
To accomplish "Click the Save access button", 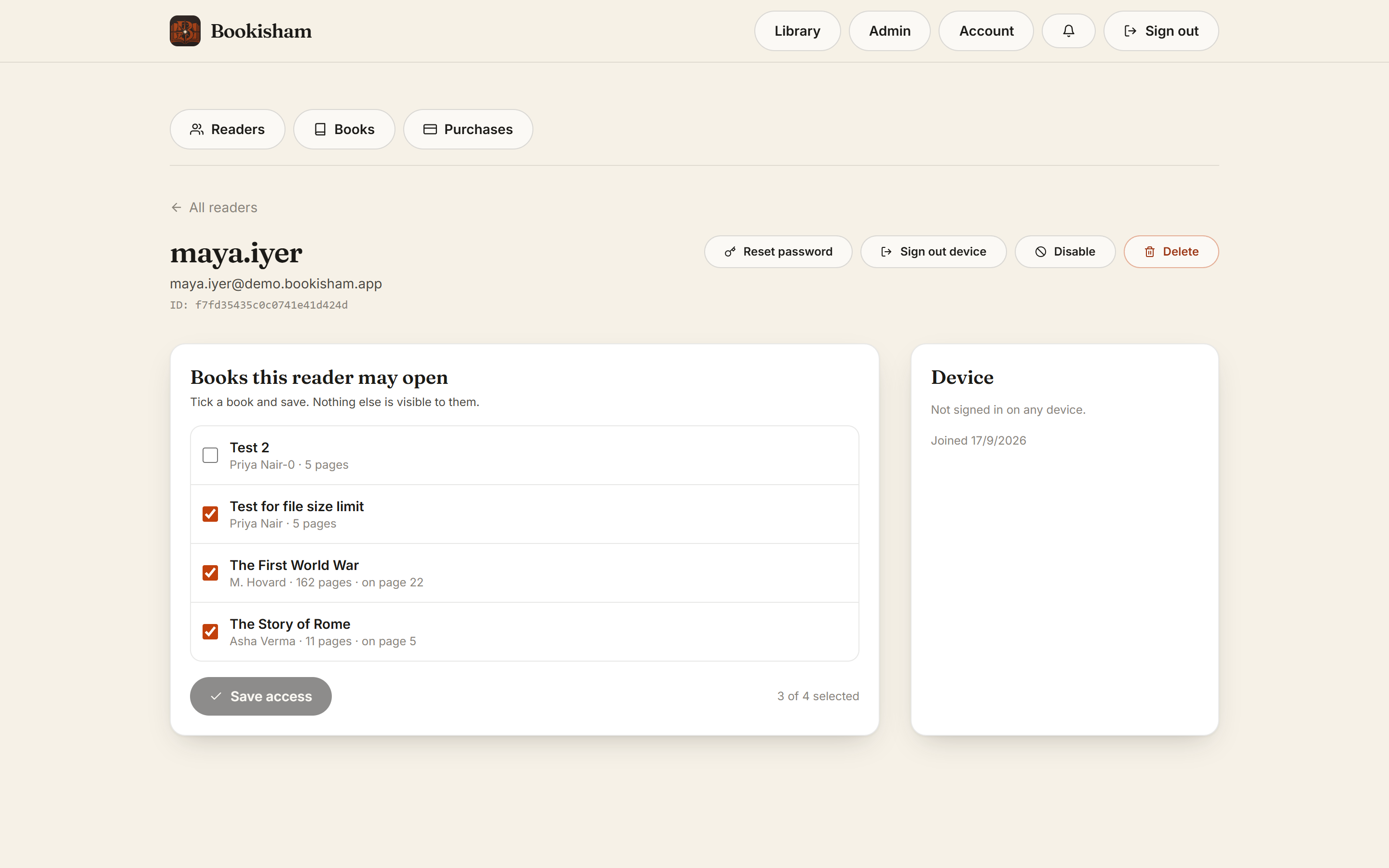I will click(x=260, y=696).
